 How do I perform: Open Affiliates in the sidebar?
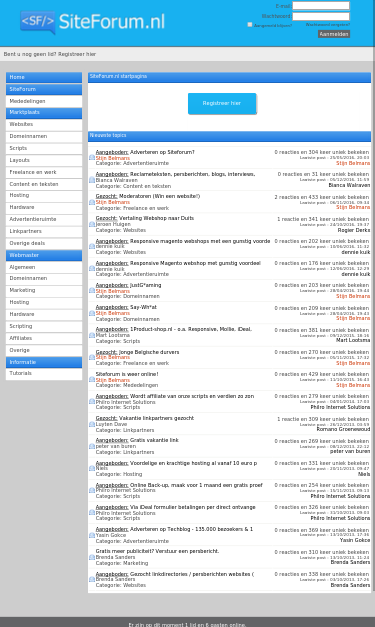point(44,338)
